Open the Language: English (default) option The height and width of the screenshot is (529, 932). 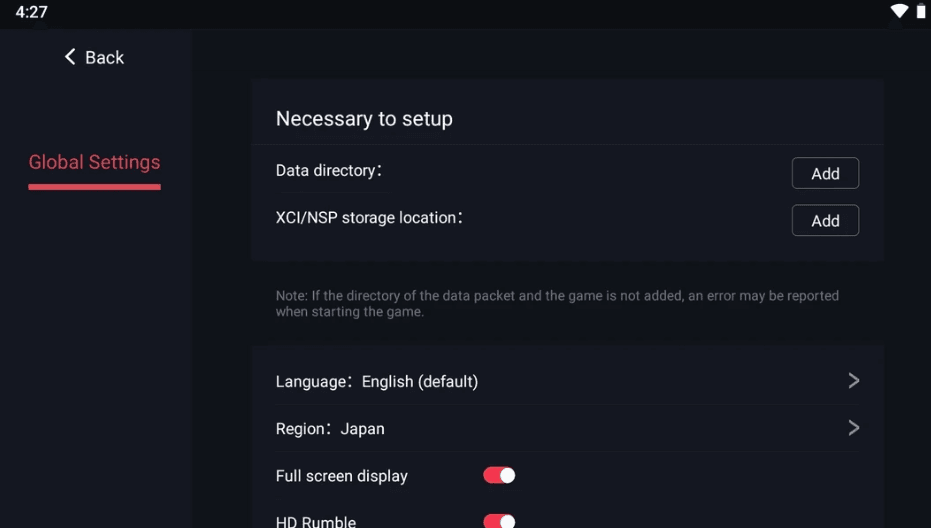(377, 381)
